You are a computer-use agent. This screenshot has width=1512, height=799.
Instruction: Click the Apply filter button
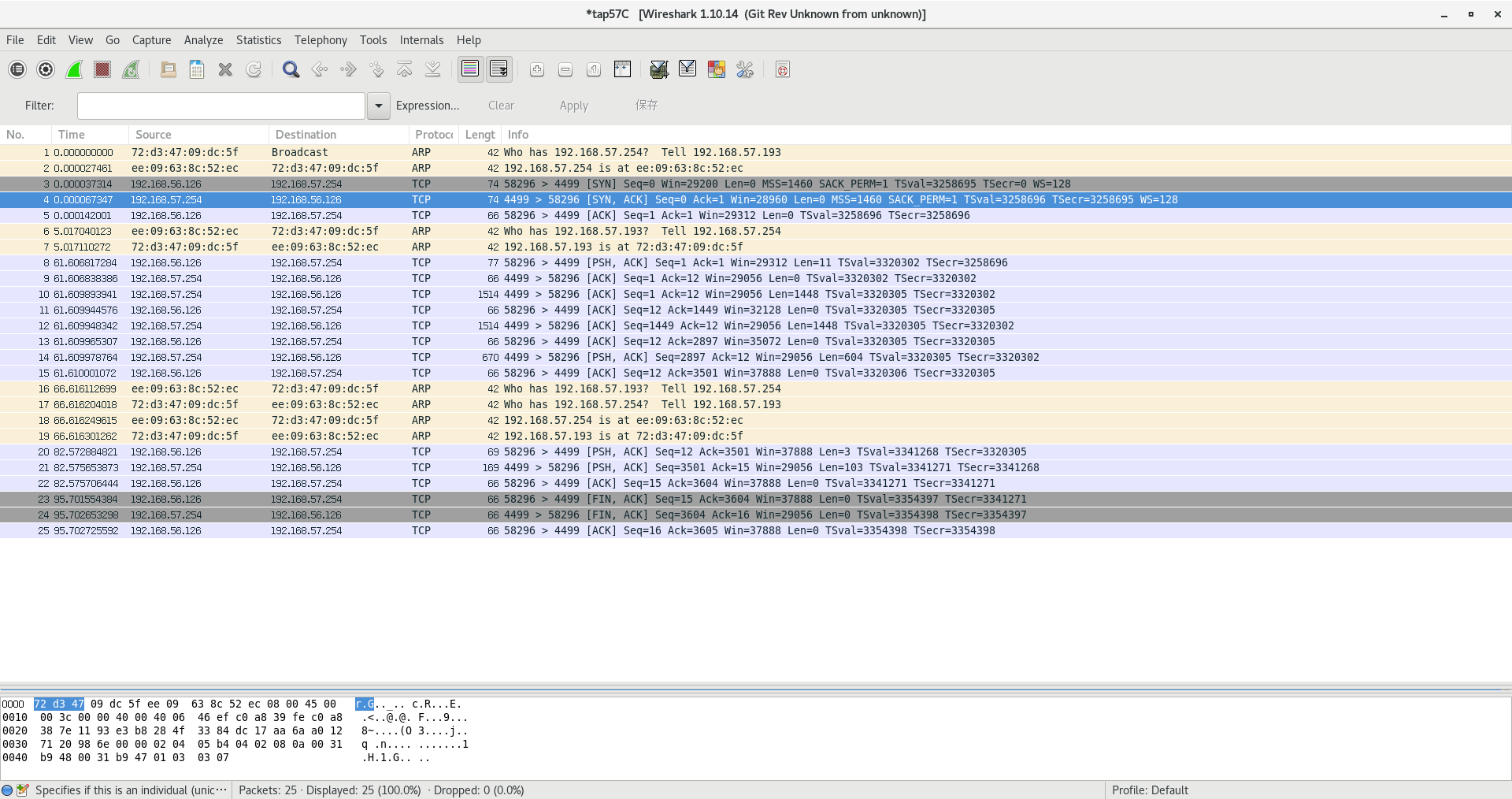tap(573, 106)
